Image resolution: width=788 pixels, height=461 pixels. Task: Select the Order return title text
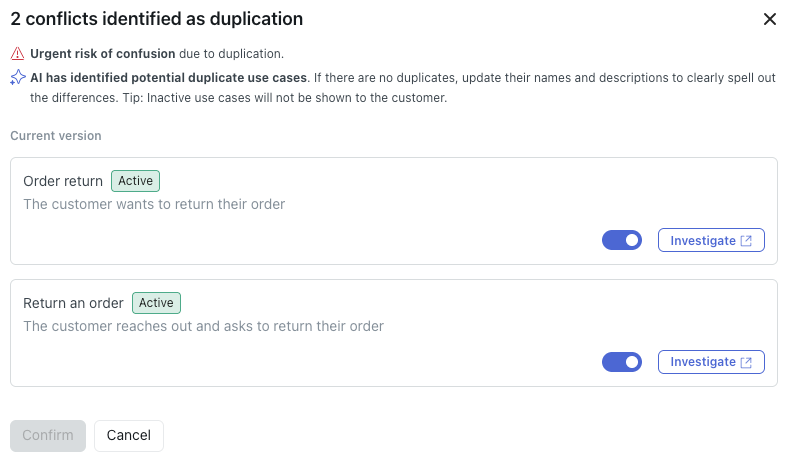point(63,181)
